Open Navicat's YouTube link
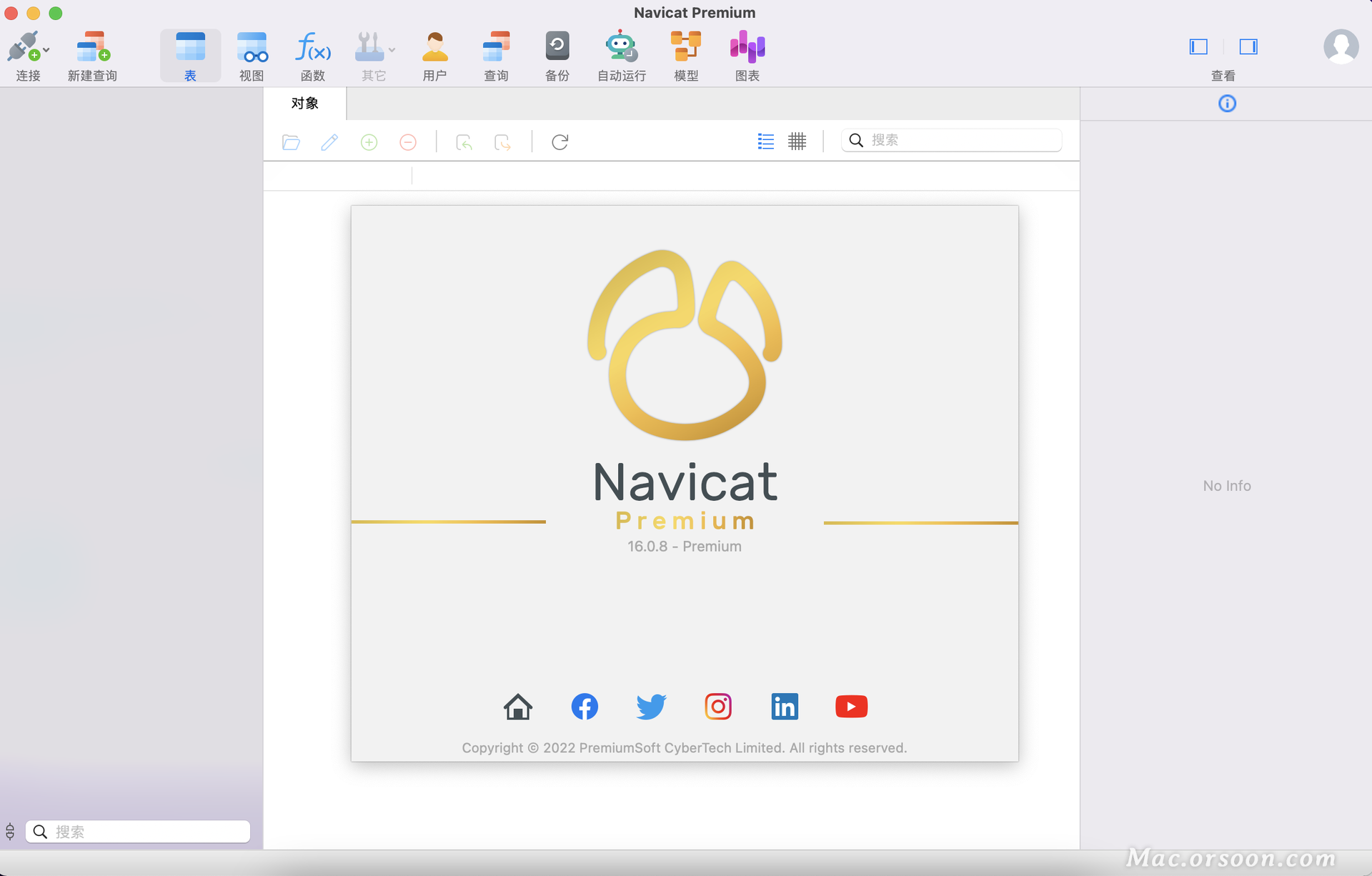The width and height of the screenshot is (1372, 876). coord(851,707)
